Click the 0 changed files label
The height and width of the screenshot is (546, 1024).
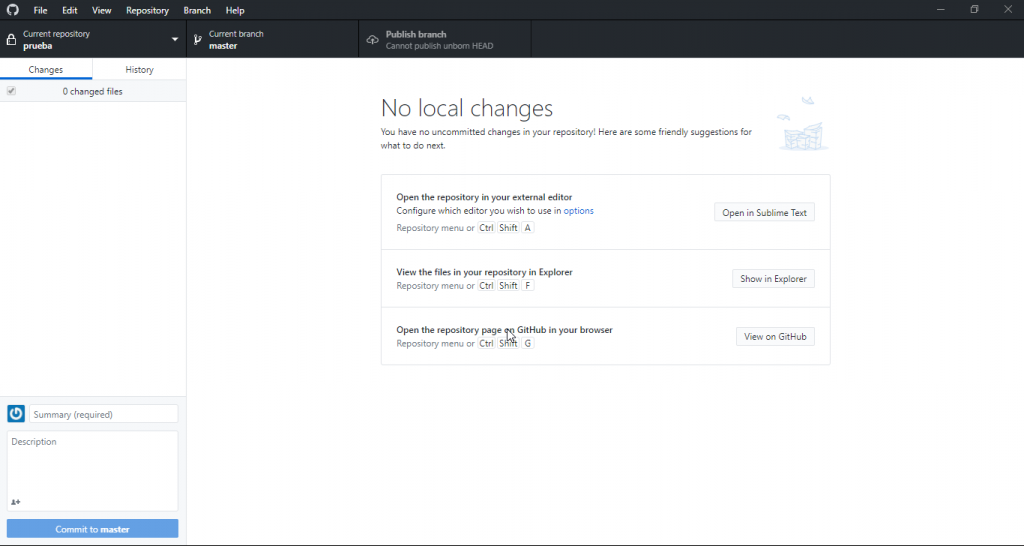coord(93,91)
